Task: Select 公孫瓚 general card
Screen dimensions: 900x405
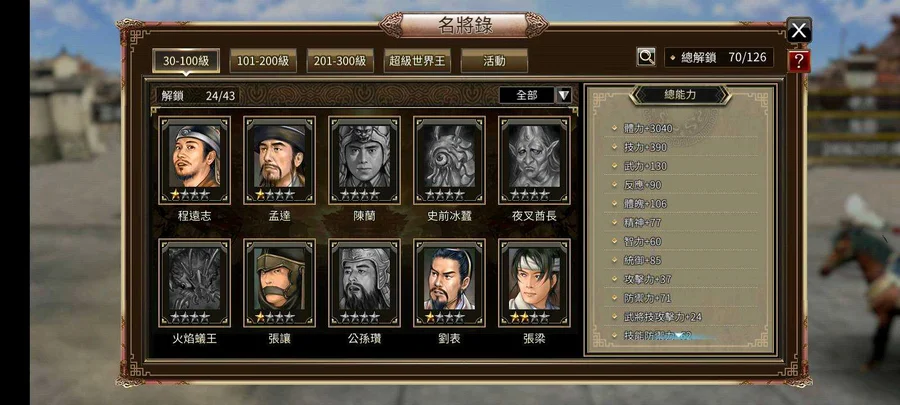Action: (364, 283)
